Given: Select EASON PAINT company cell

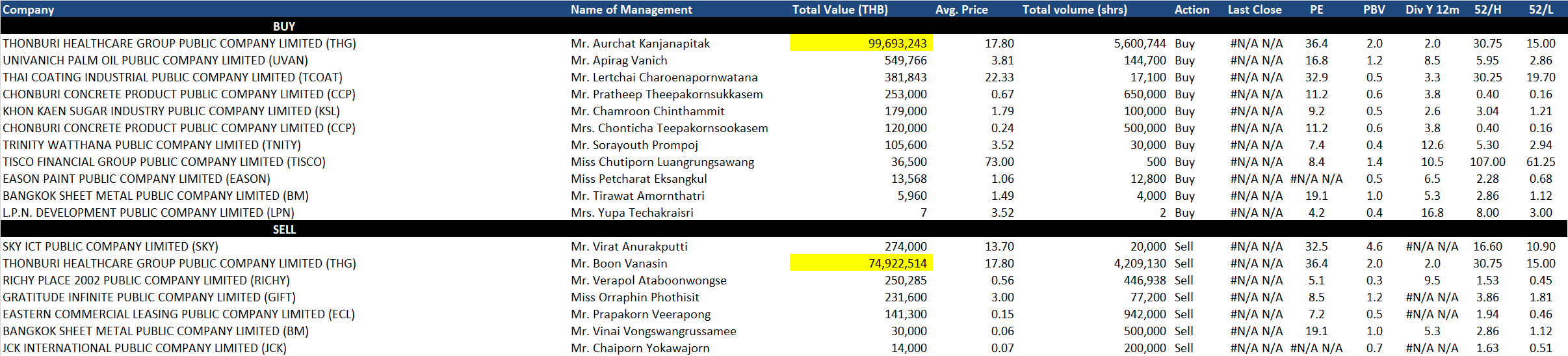Looking at the screenshot, I should coord(137,179).
